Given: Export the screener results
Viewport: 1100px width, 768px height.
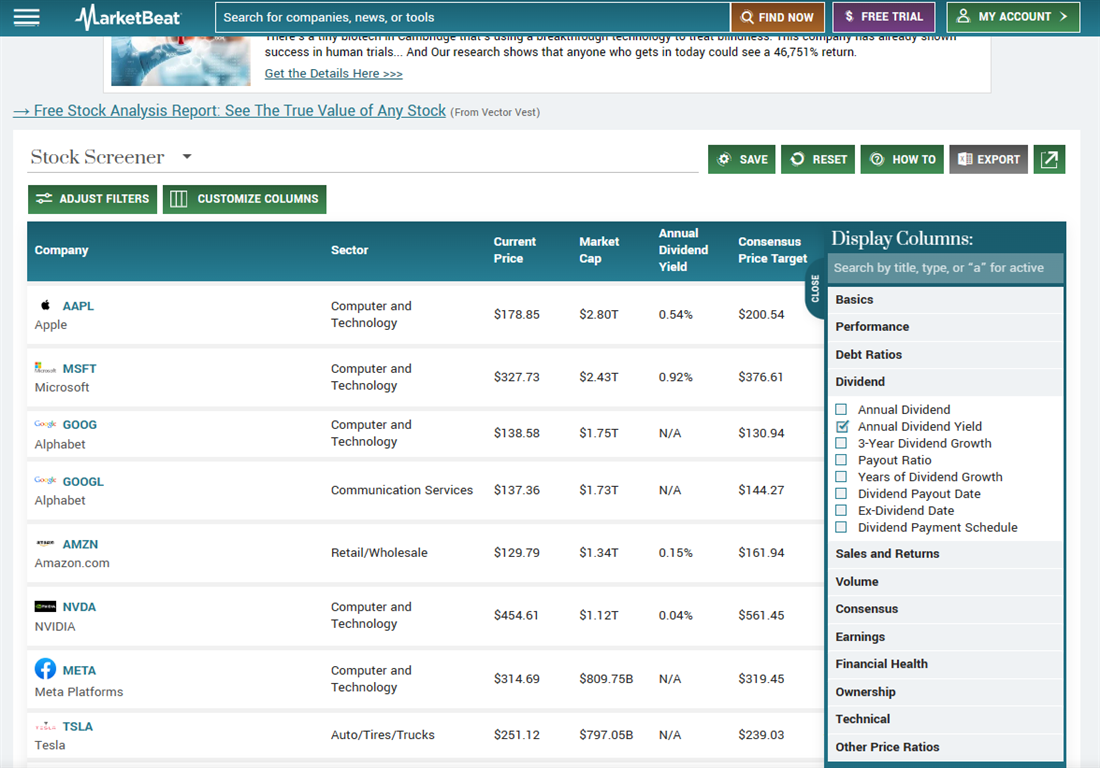Looking at the screenshot, I should tap(988, 158).
